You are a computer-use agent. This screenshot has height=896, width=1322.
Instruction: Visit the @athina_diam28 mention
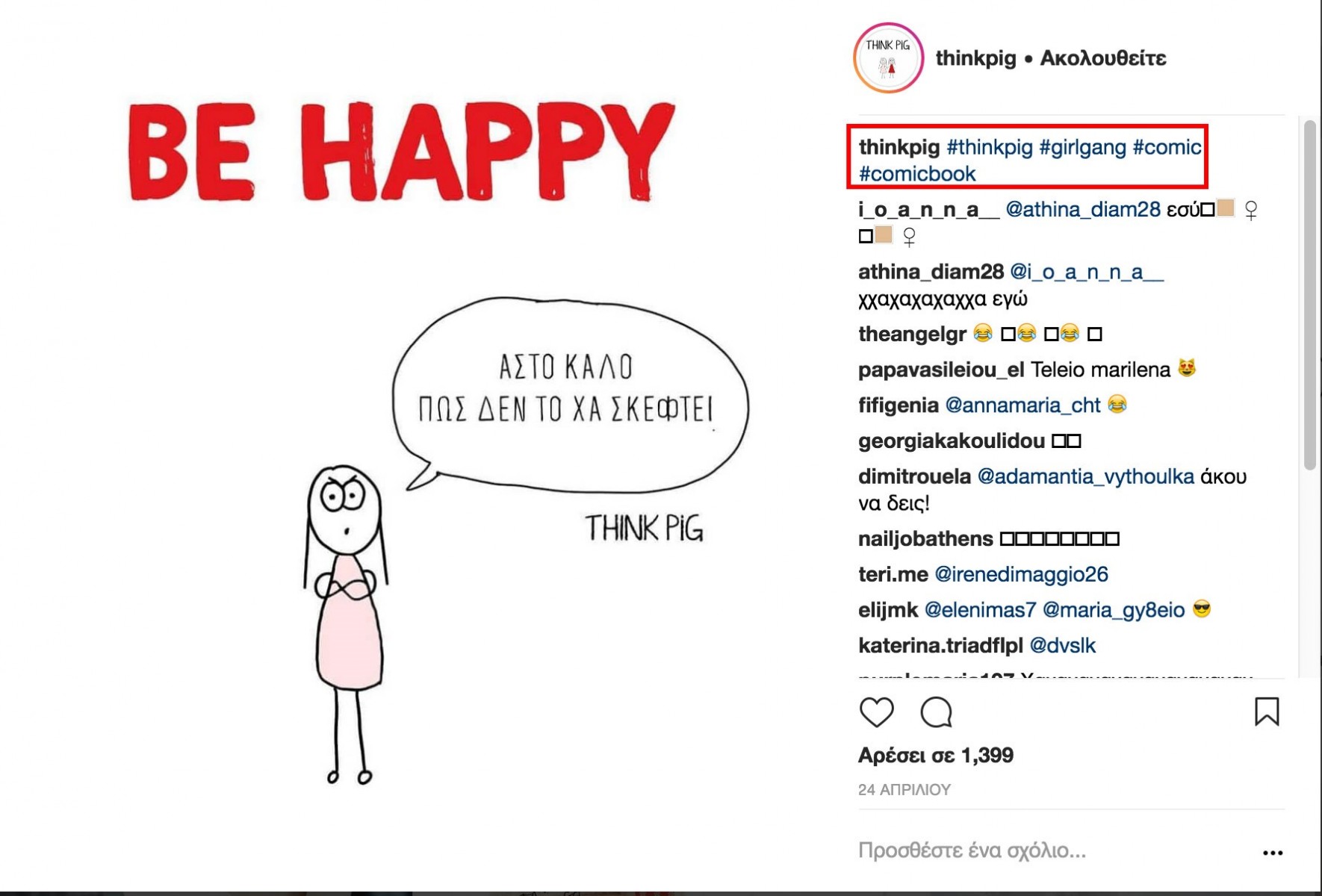tap(1083, 210)
